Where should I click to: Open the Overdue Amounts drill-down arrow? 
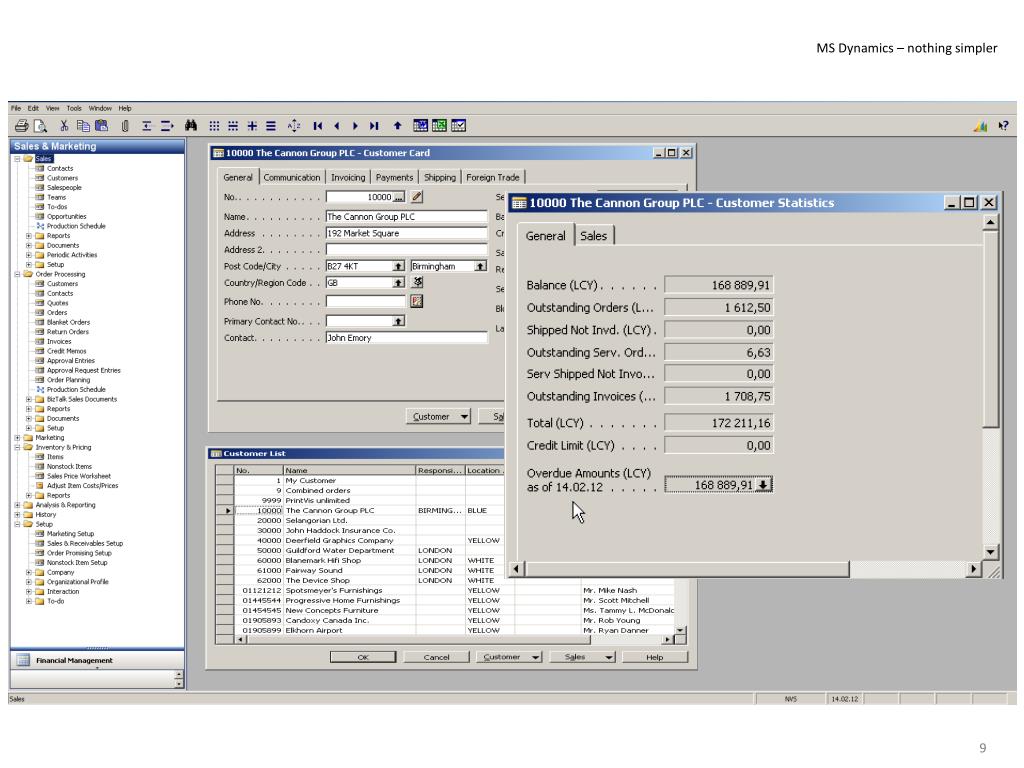click(x=763, y=485)
